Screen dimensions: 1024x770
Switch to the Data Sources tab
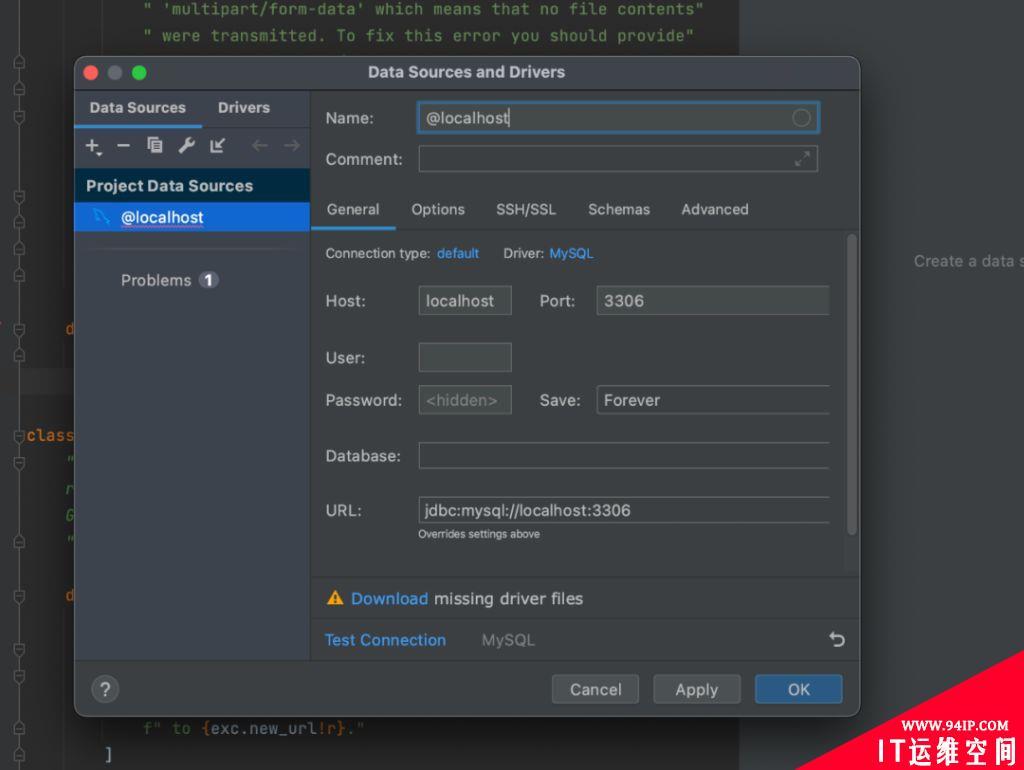[x=138, y=108]
